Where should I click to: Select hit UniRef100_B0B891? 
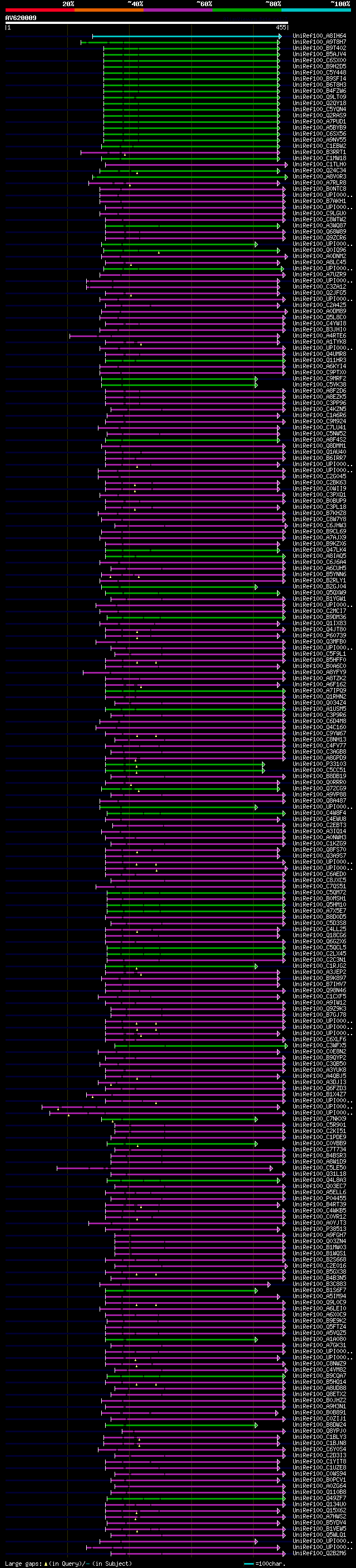319,1413
